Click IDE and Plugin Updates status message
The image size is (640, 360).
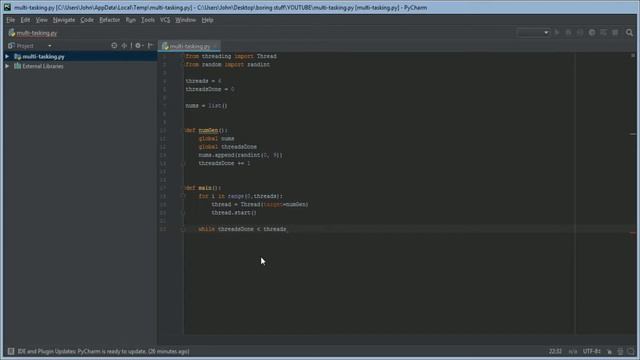(x=103, y=351)
